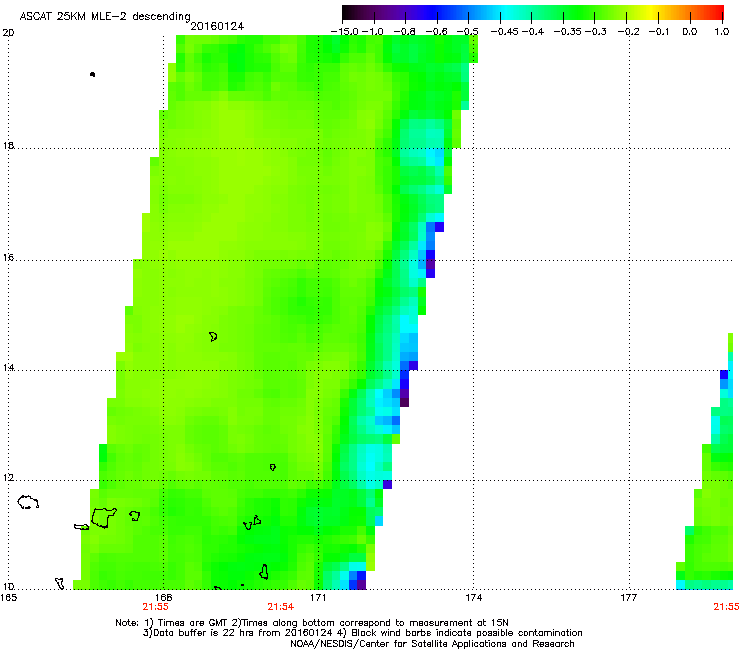Screen dimensions: 740x650
Task: Select the latitude label "16"
Action: tap(8, 258)
